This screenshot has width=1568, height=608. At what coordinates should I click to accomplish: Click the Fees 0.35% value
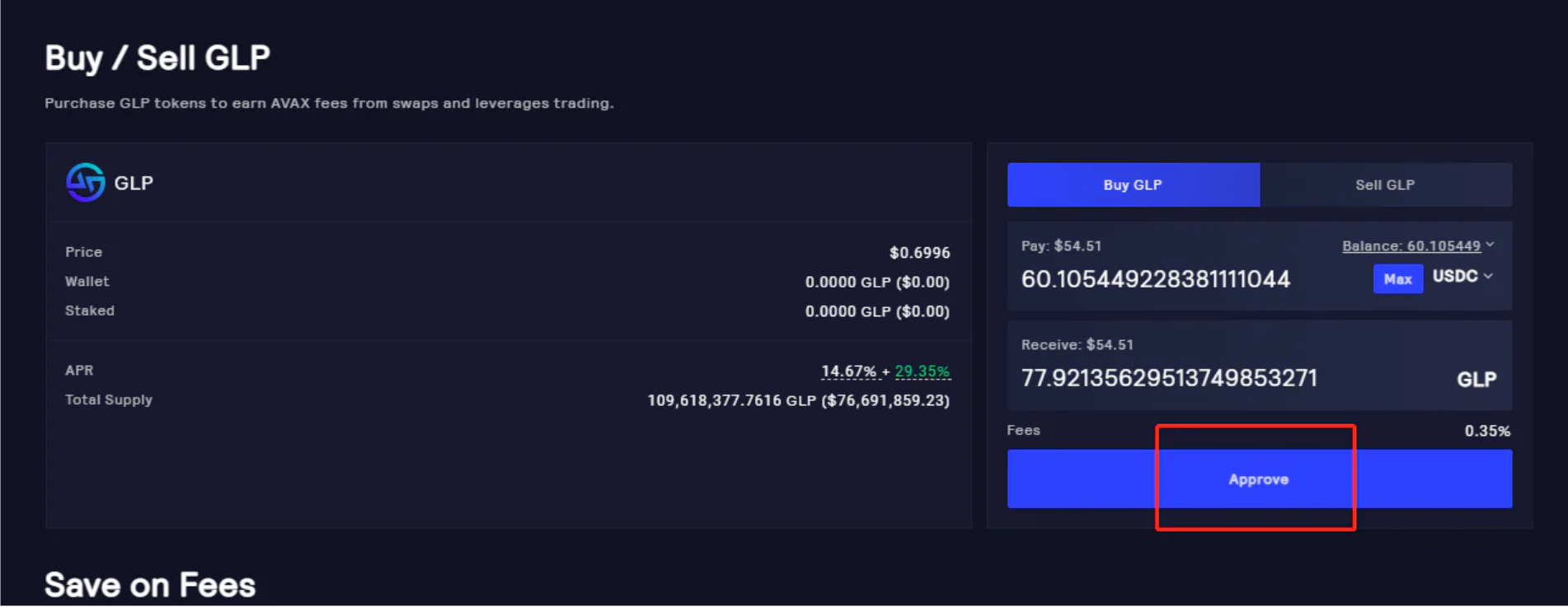[x=1487, y=430]
